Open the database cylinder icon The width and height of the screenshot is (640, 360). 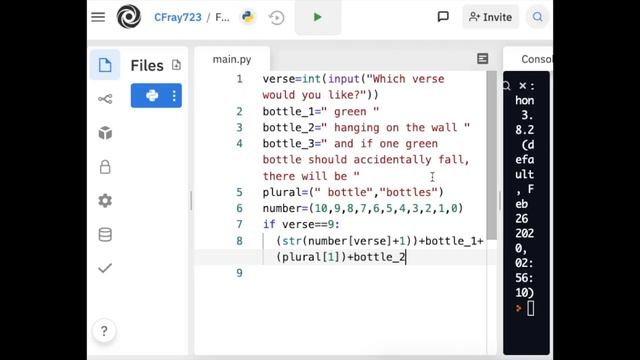pos(105,234)
